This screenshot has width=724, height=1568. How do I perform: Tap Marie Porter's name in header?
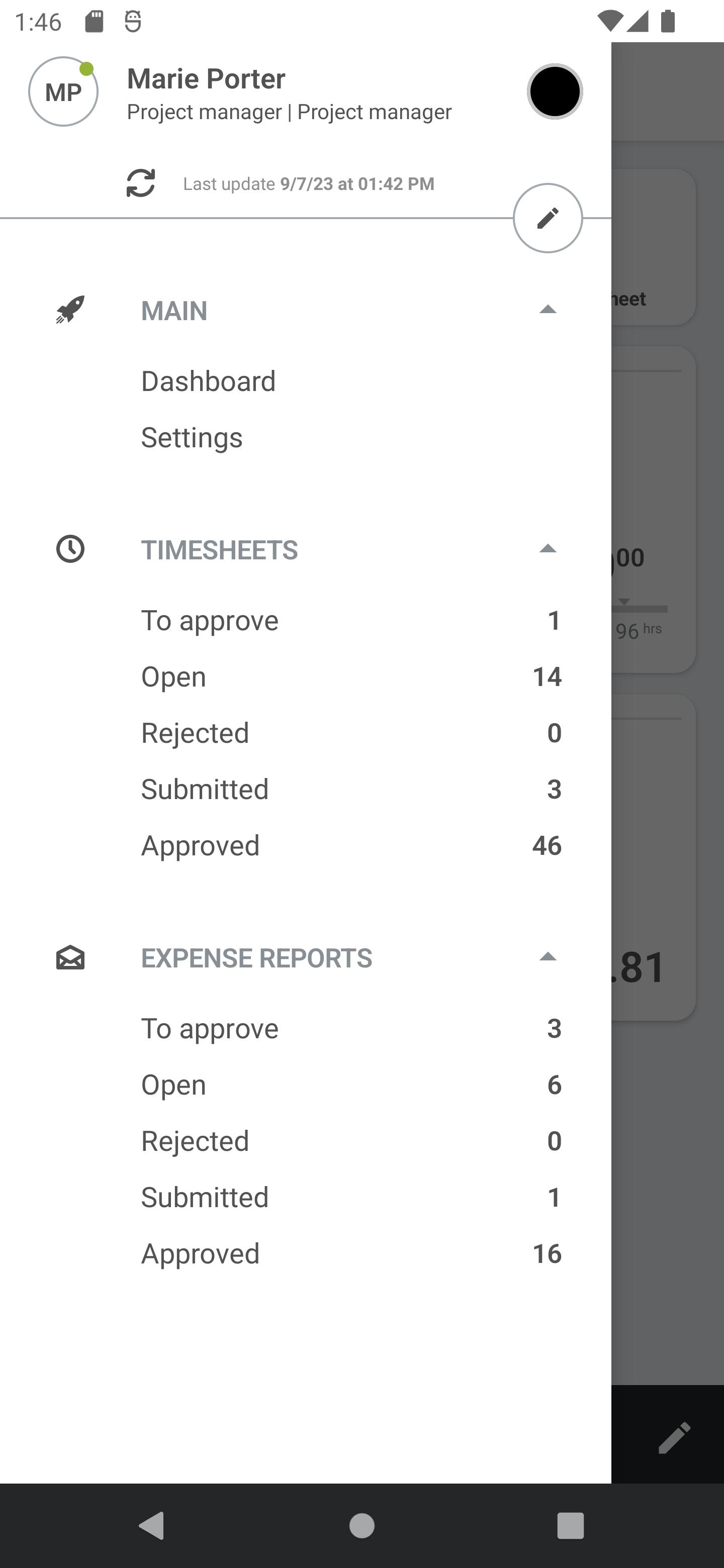click(206, 78)
